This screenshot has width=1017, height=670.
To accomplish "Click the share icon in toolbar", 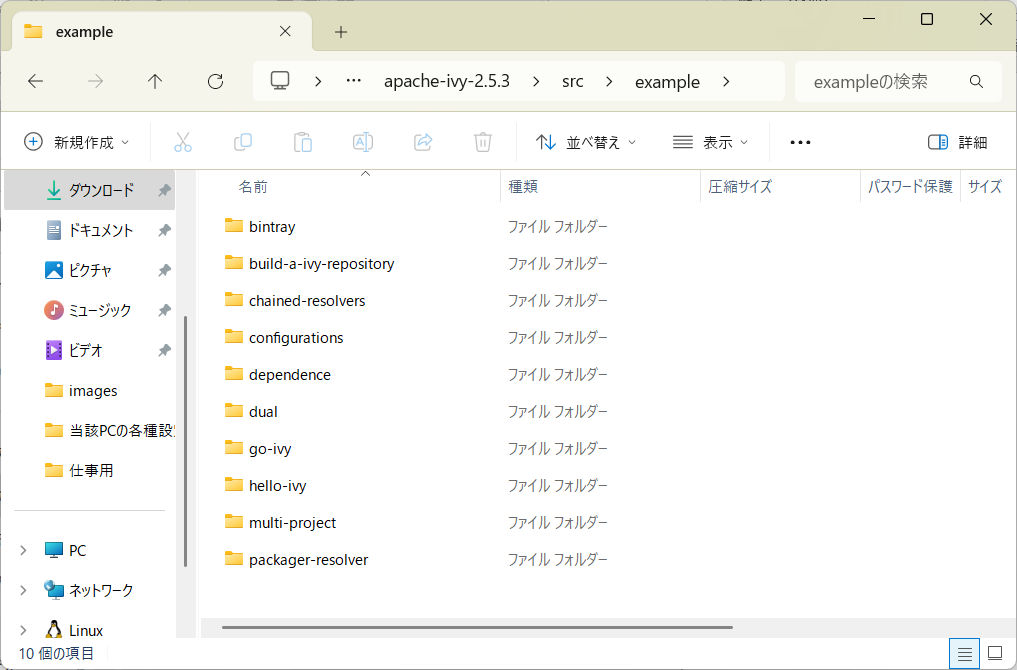I will (423, 142).
